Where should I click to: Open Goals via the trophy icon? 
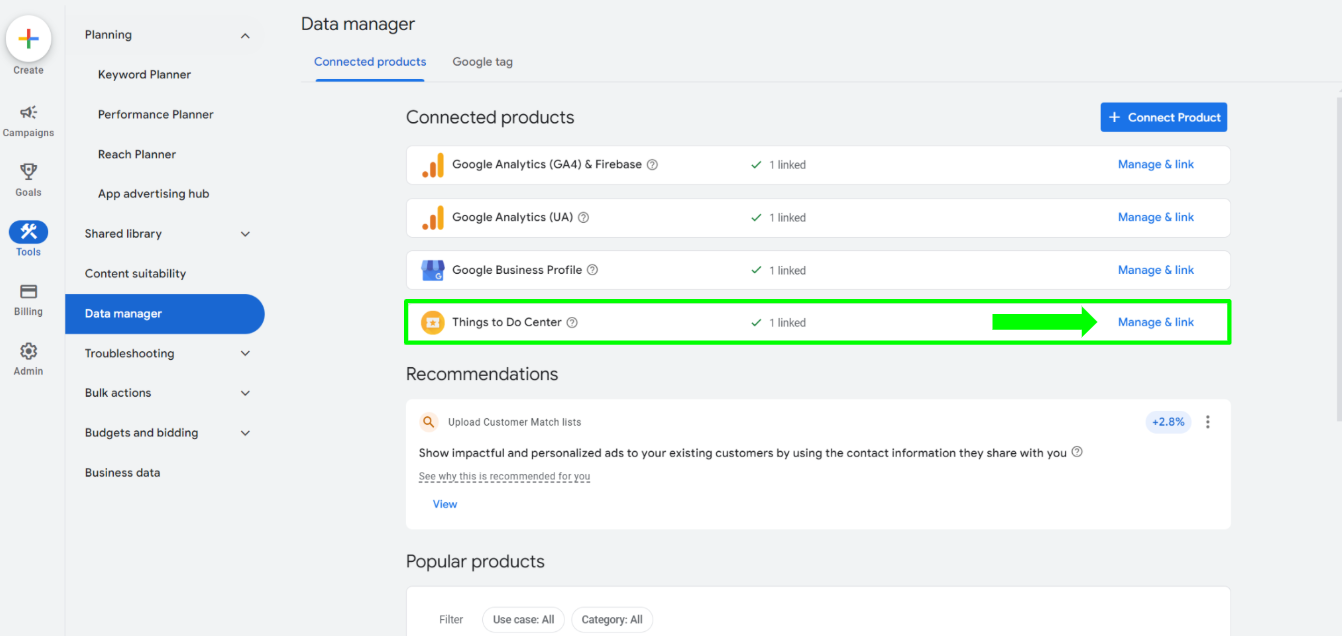click(29, 172)
